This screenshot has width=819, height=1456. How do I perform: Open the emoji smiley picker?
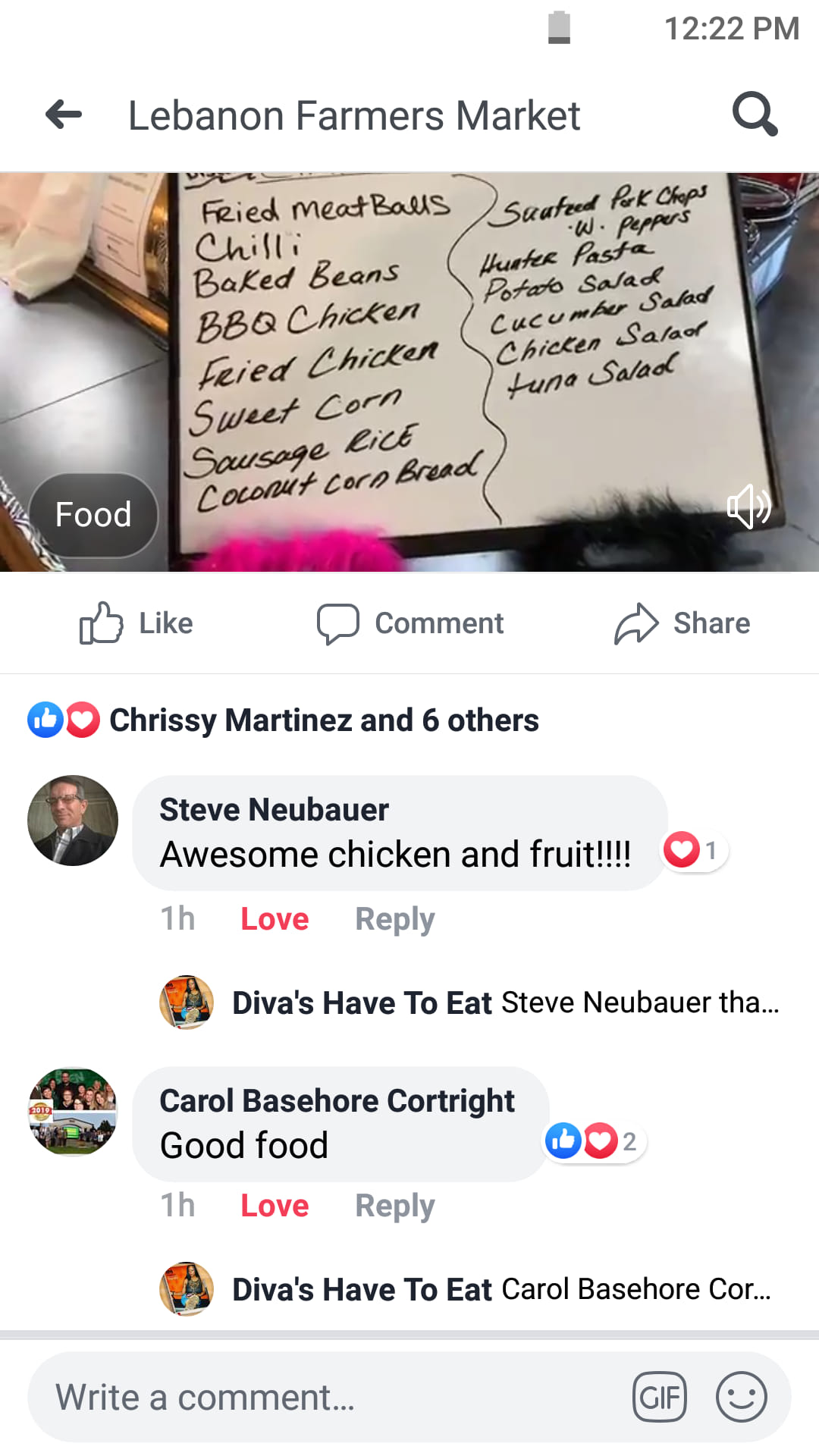[741, 1397]
